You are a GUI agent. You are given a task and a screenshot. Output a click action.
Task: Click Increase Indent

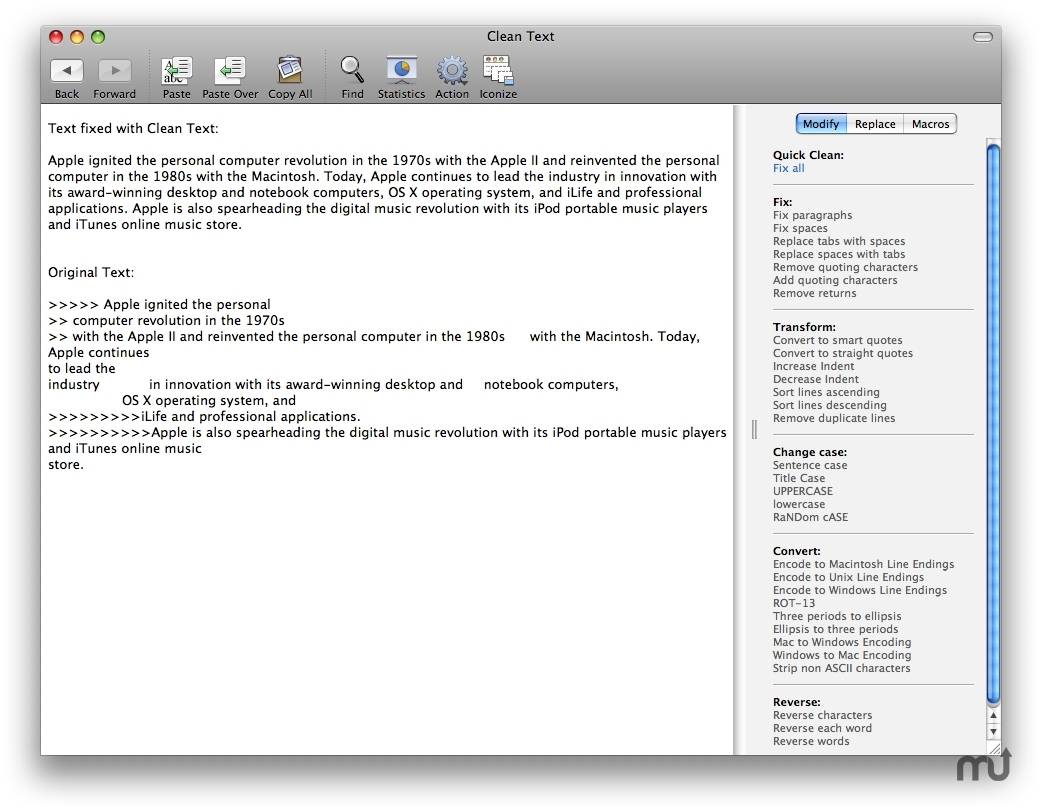(813, 366)
